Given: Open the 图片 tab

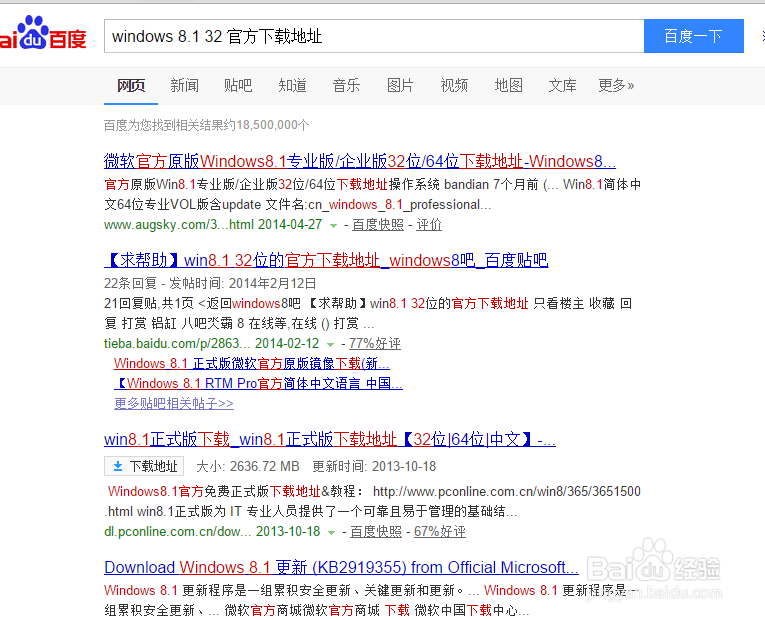Looking at the screenshot, I should tap(400, 85).
